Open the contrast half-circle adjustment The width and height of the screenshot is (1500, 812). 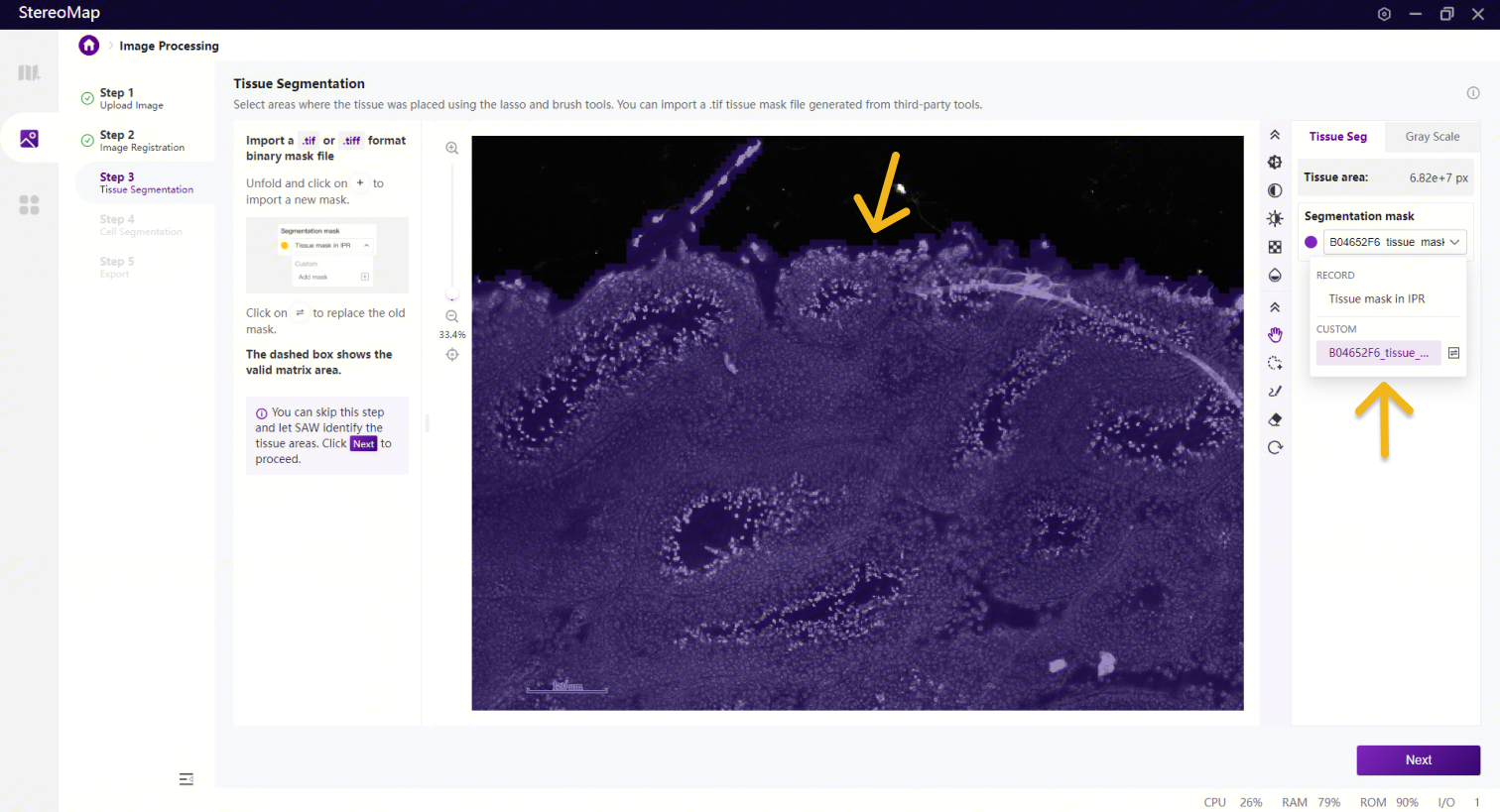click(x=1275, y=190)
